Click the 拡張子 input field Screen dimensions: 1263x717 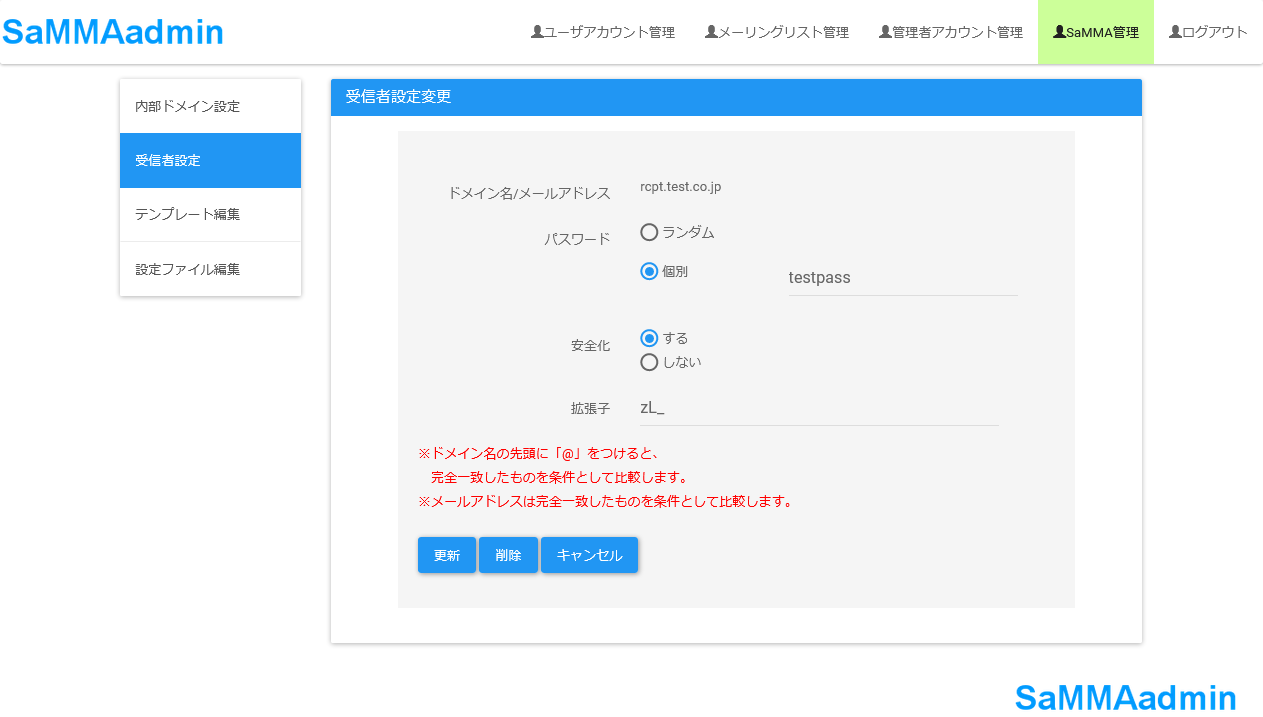tap(819, 408)
